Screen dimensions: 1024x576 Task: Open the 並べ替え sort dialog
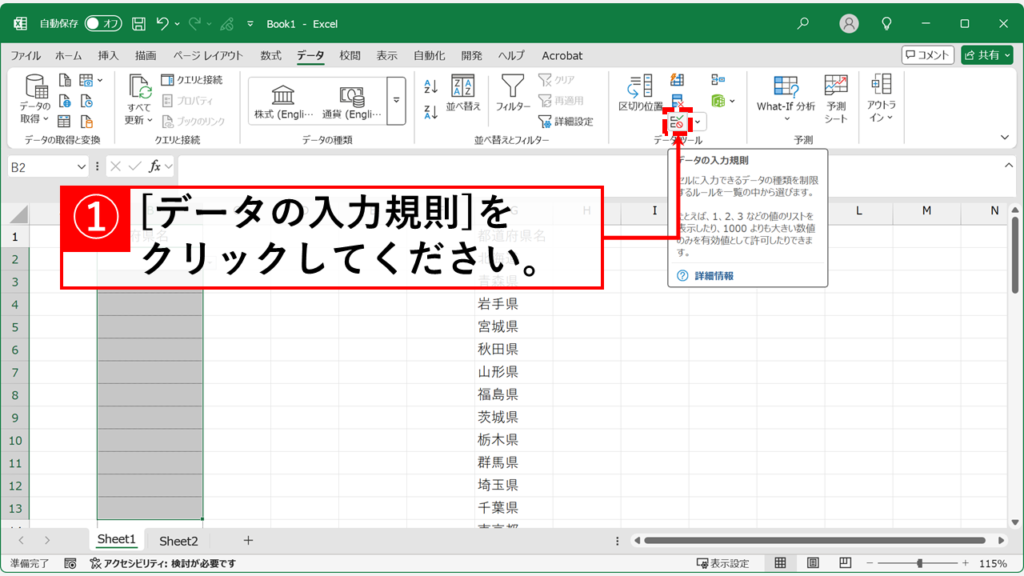click(x=463, y=93)
